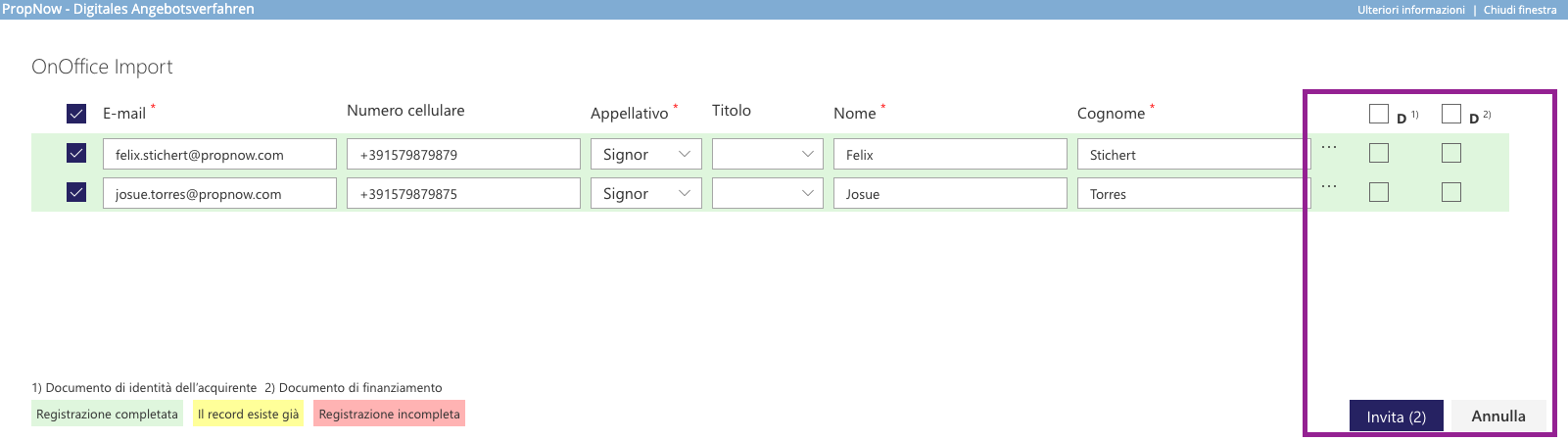Check D 1) box for Felix Stichert
Viewport: 1568px width, 441px height.
1379,153
